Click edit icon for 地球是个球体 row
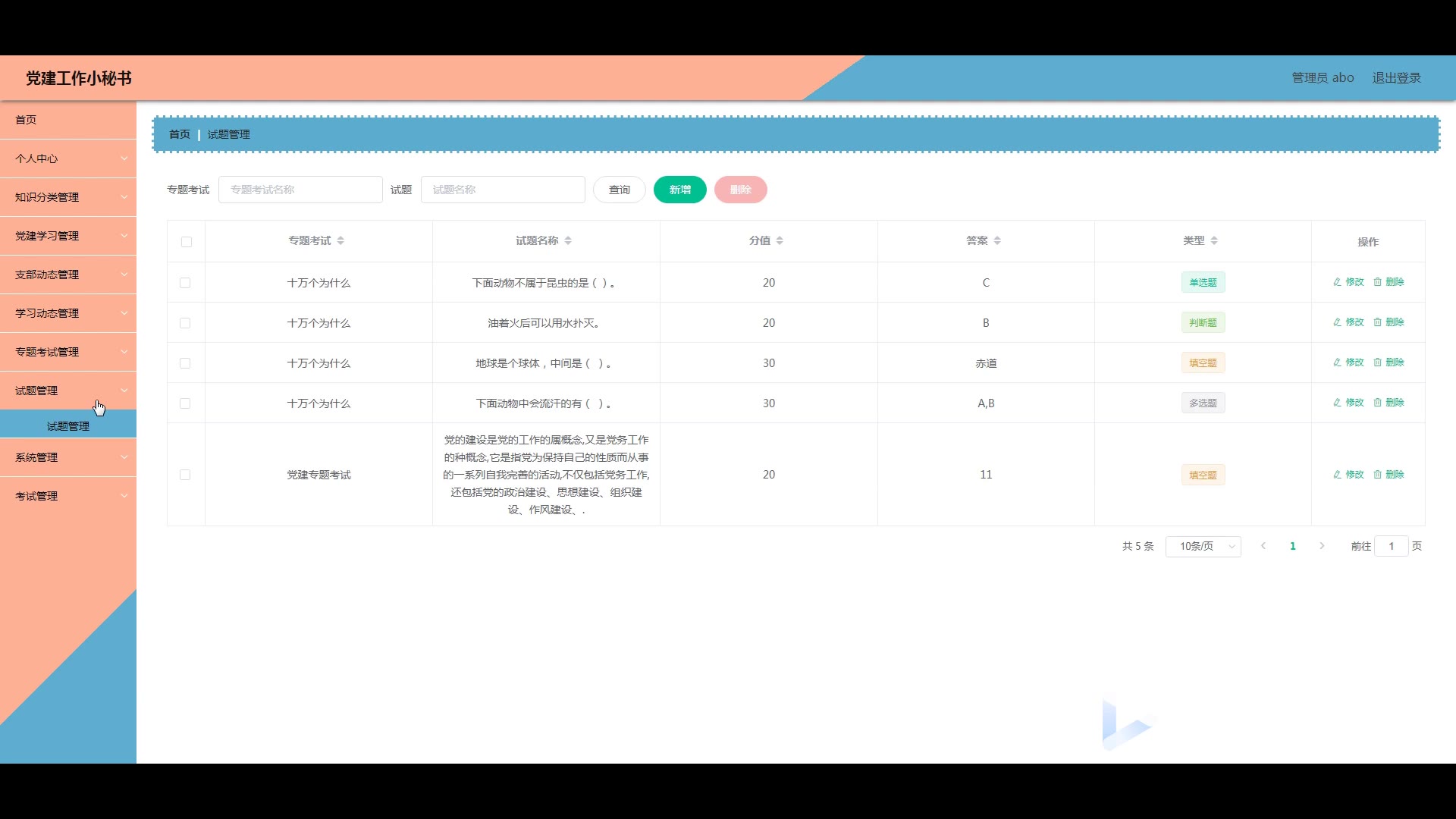 1338,362
